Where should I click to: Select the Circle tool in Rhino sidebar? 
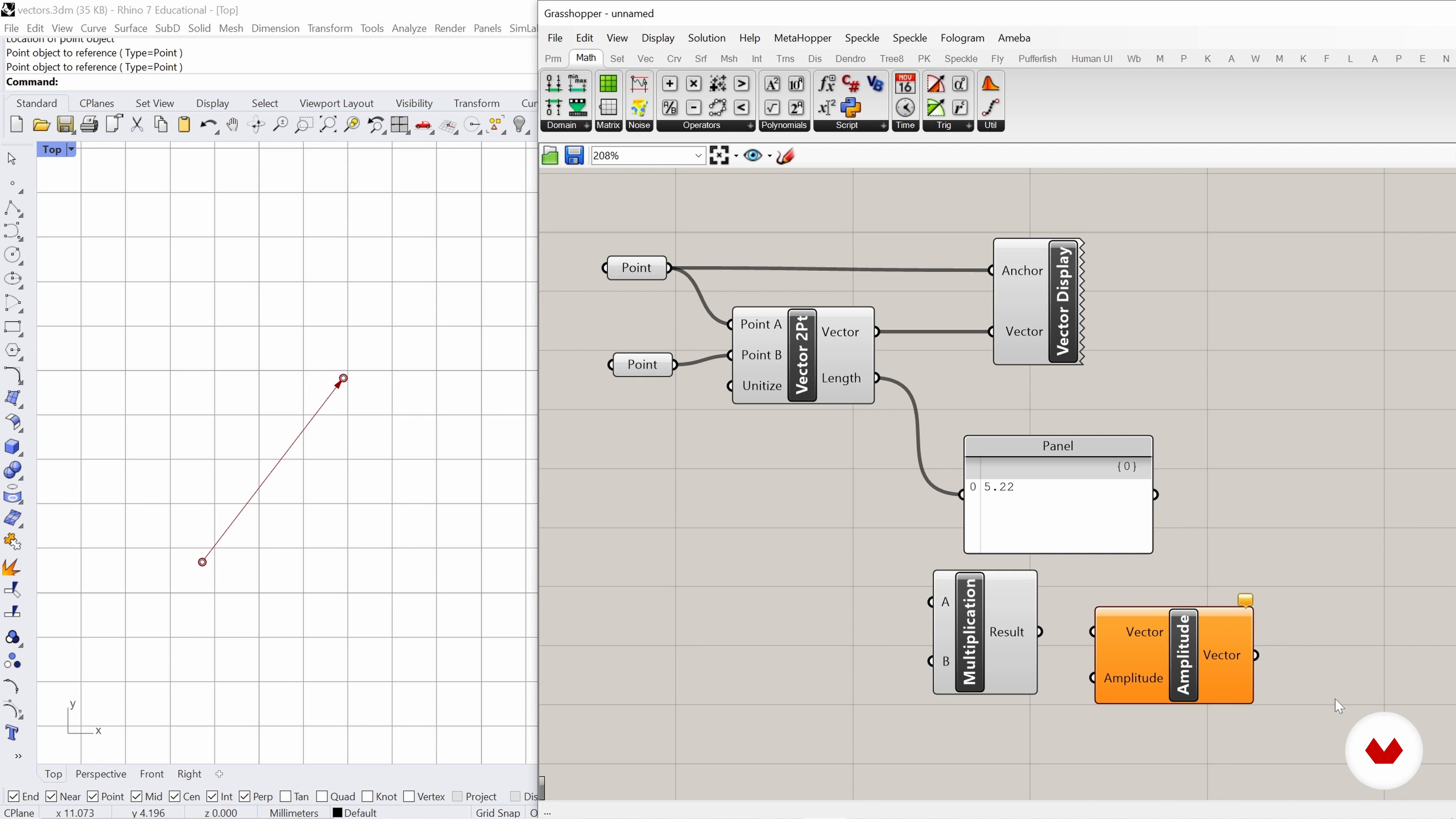coord(13,255)
